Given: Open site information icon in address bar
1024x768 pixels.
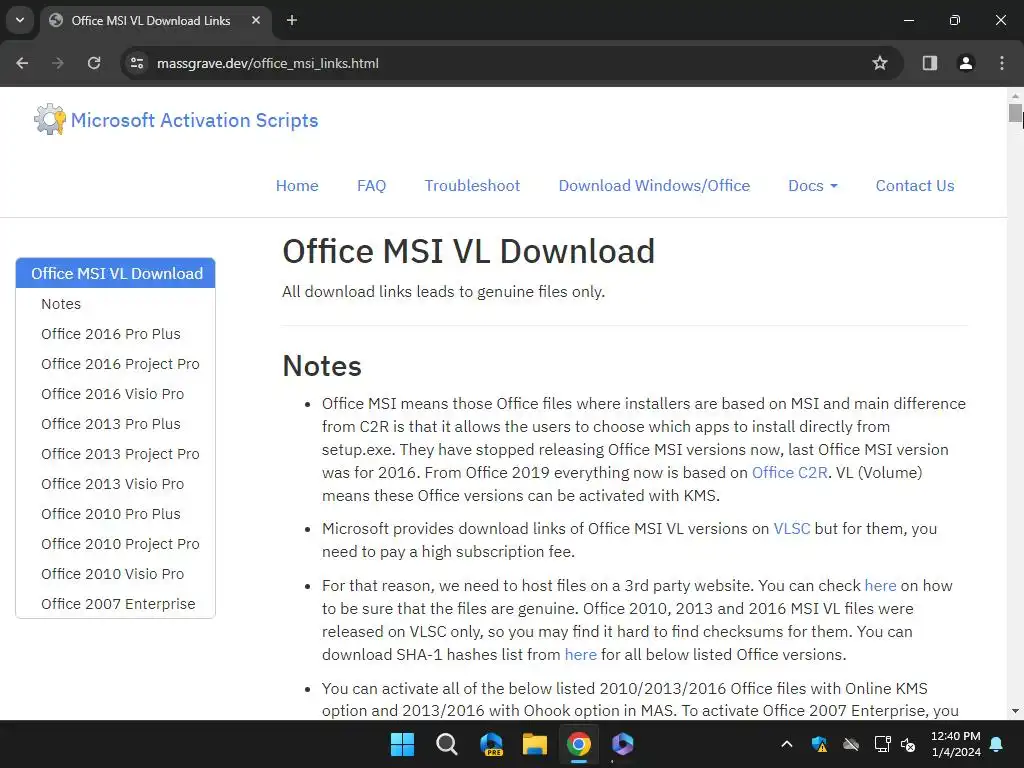Looking at the screenshot, I should 137,63.
